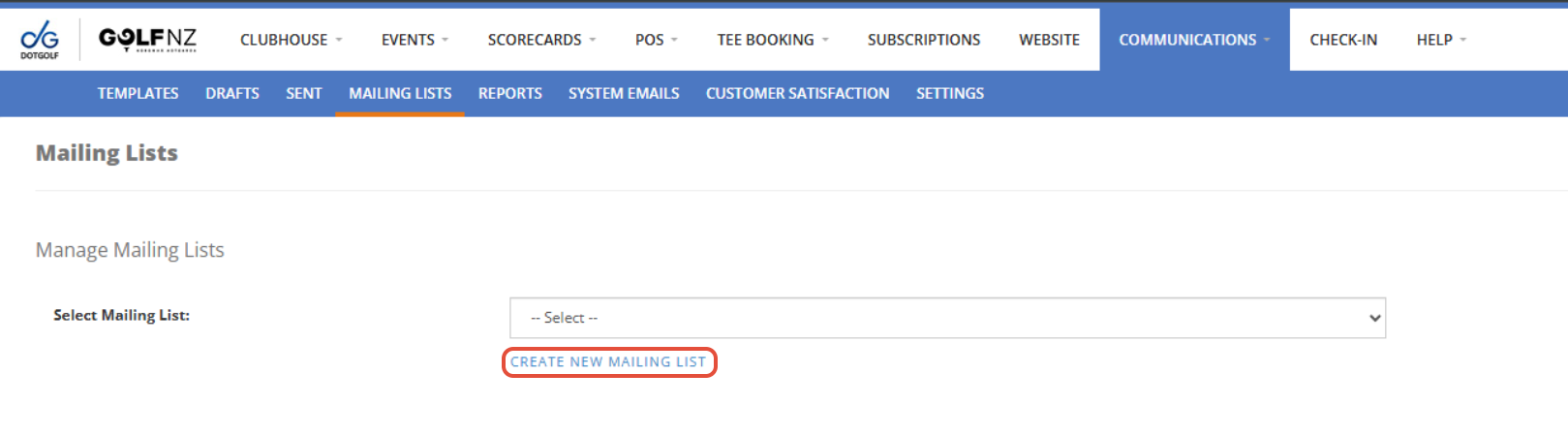Screen dimensions: 1568x436
Task: Expand the Events menu
Action: coord(415,40)
